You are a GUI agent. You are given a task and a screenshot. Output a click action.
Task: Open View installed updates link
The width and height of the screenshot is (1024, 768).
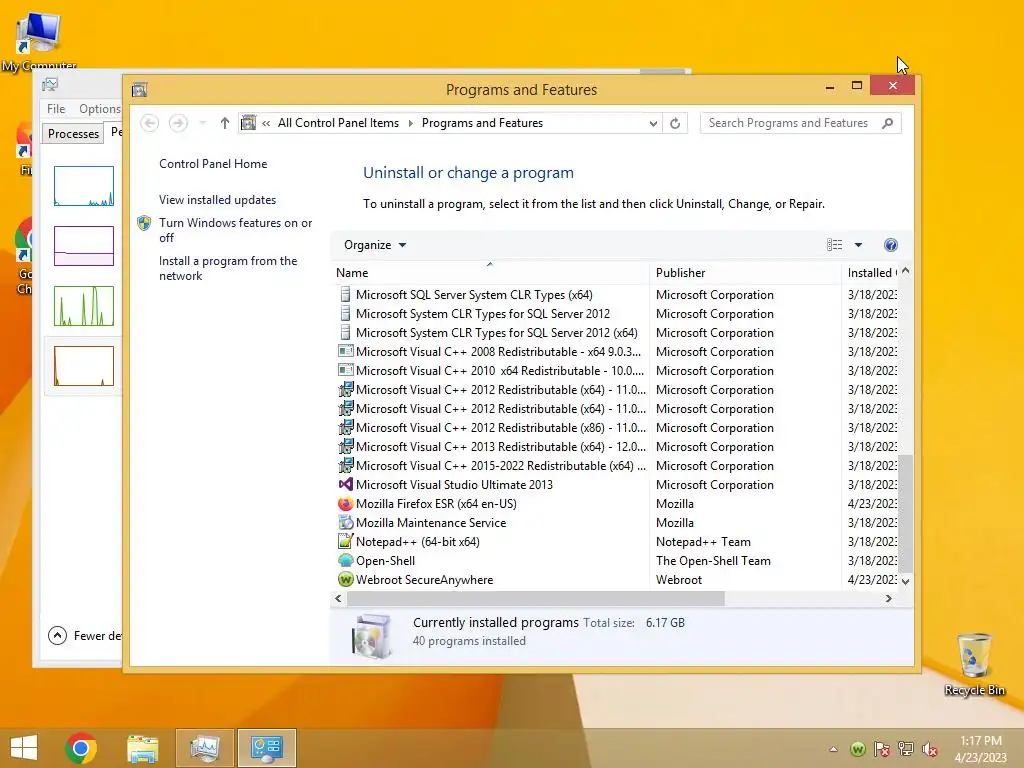pyautogui.click(x=217, y=200)
